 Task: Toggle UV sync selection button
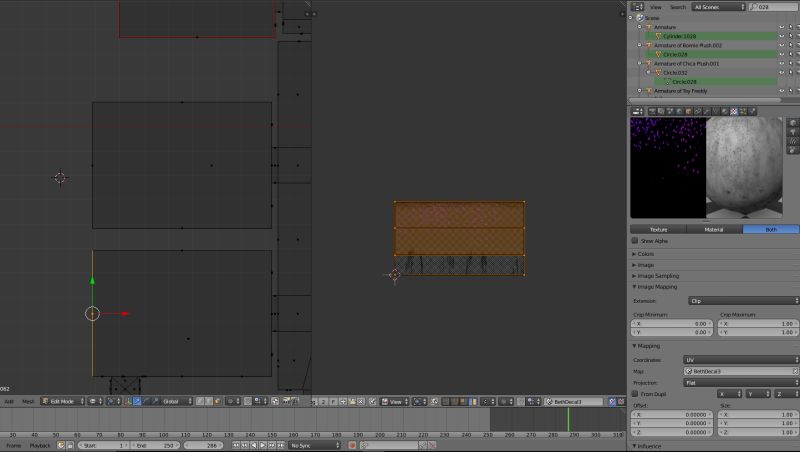point(434,401)
